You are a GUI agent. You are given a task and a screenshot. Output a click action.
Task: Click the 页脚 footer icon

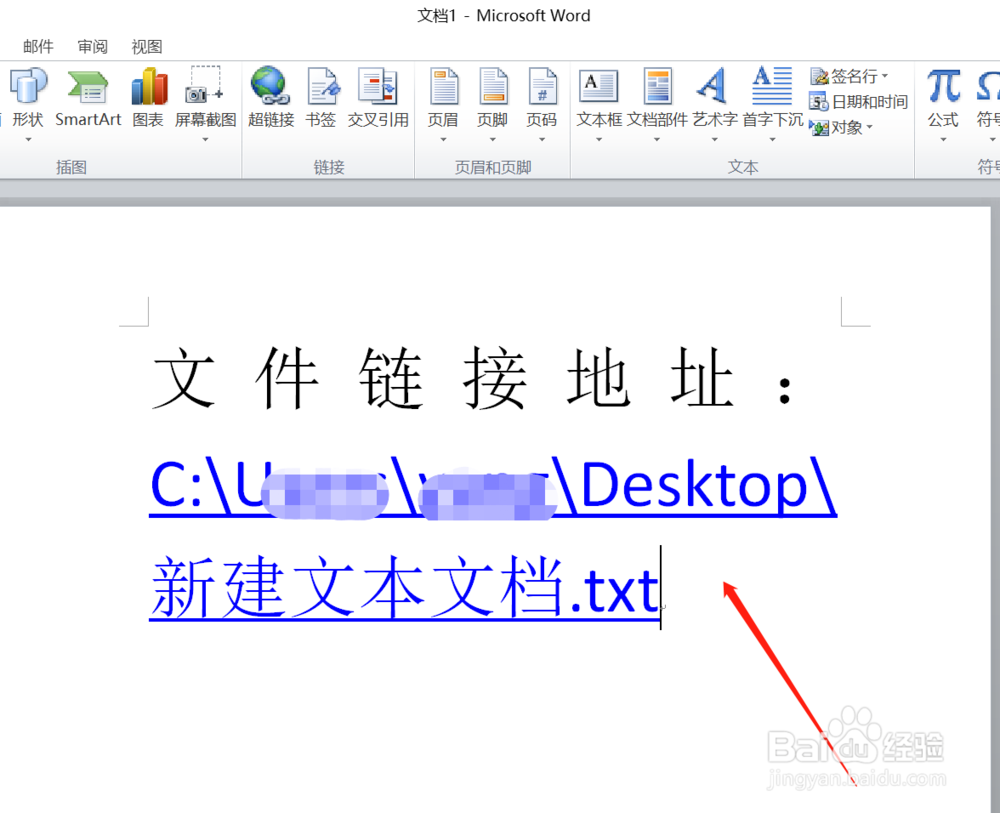tap(492, 86)
